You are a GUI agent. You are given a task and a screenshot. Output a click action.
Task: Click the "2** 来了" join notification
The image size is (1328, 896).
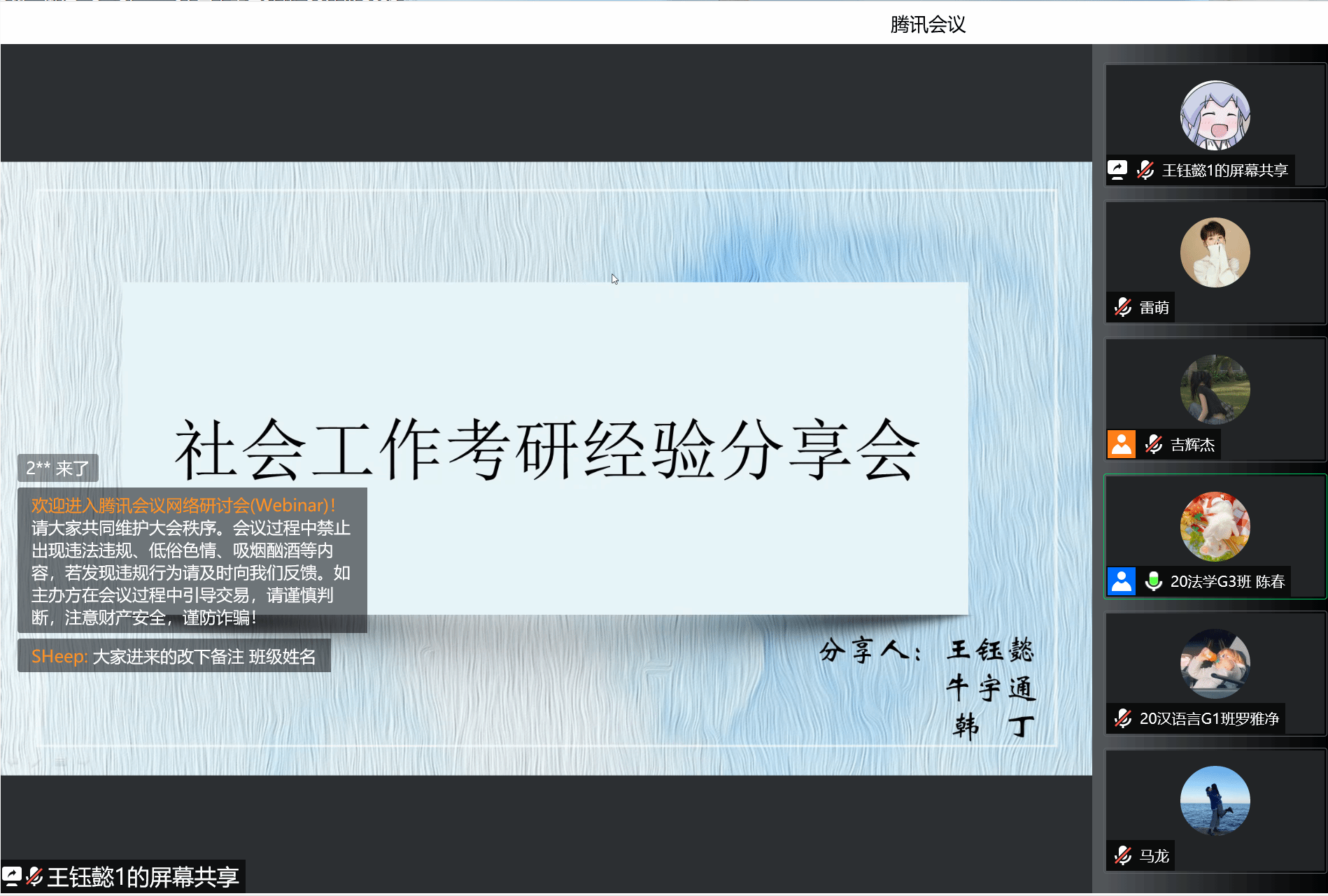58,468
